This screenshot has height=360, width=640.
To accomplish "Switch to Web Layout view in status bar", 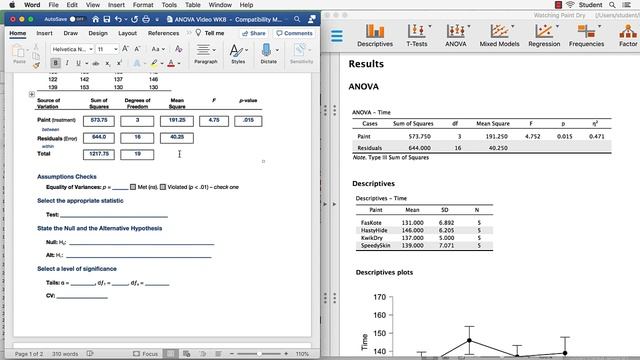I will (187, 353).
